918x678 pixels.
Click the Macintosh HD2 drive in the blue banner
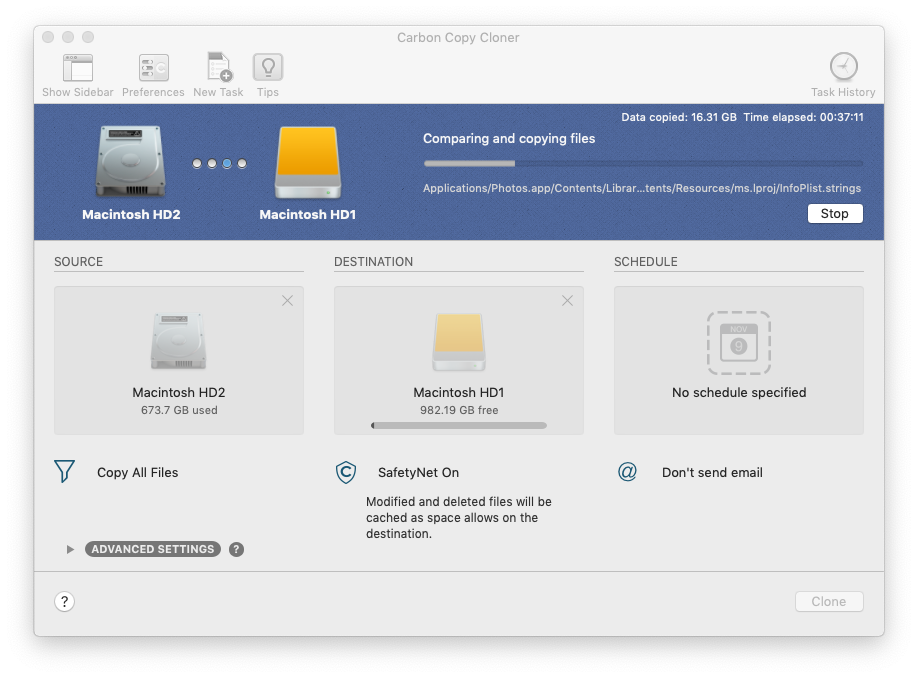coord(131,161)
